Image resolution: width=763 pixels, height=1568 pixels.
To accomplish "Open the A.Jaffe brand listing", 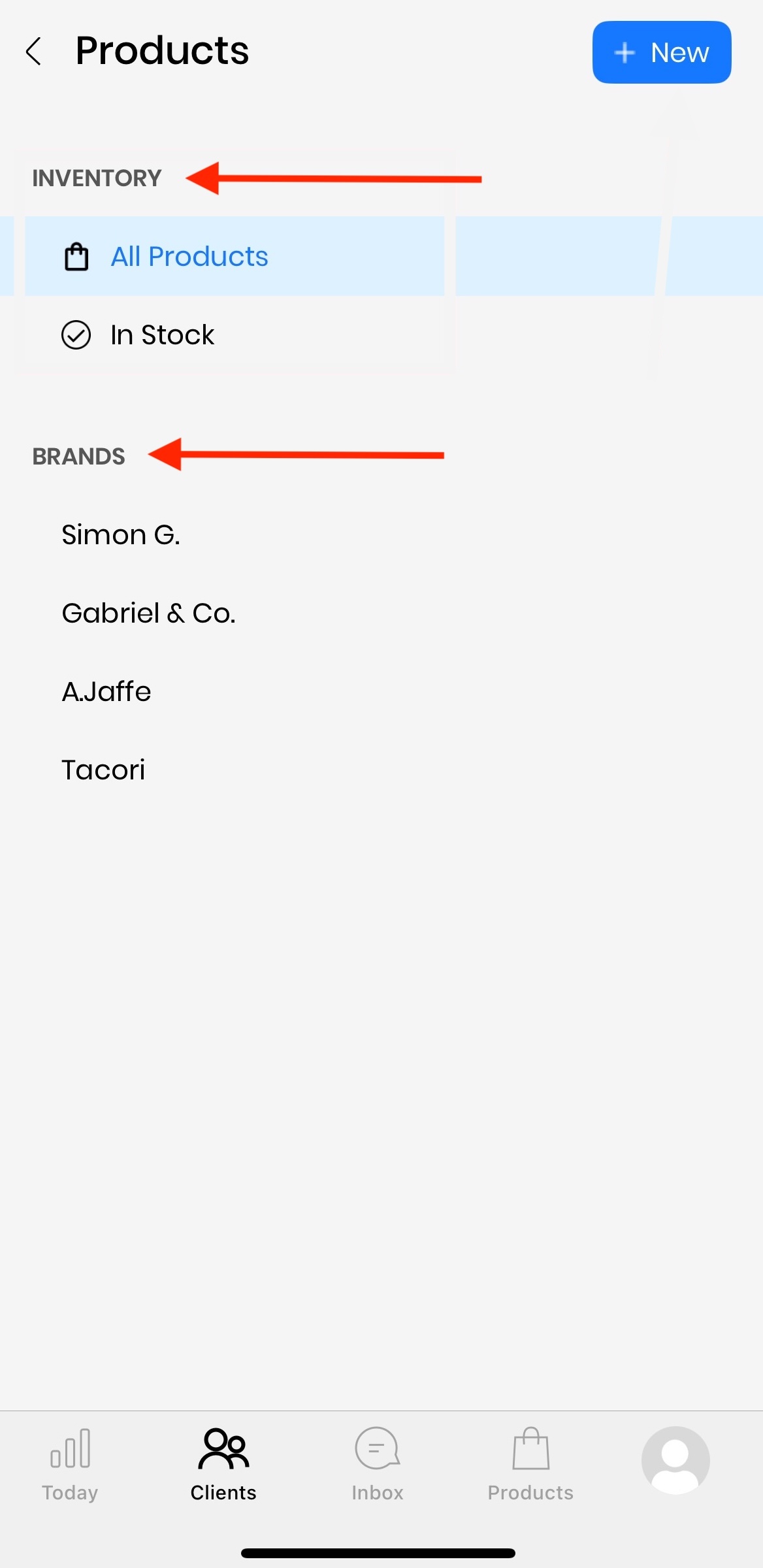I will pyautogui.click(x=106, y=691).
